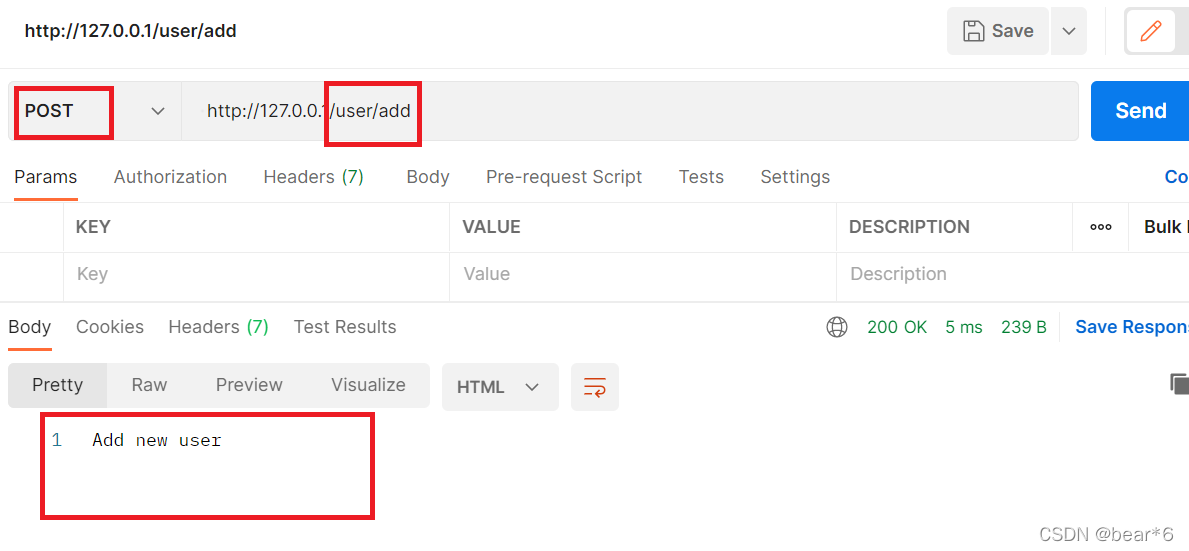Click the 200 OK status text

[x=897, y=327]
